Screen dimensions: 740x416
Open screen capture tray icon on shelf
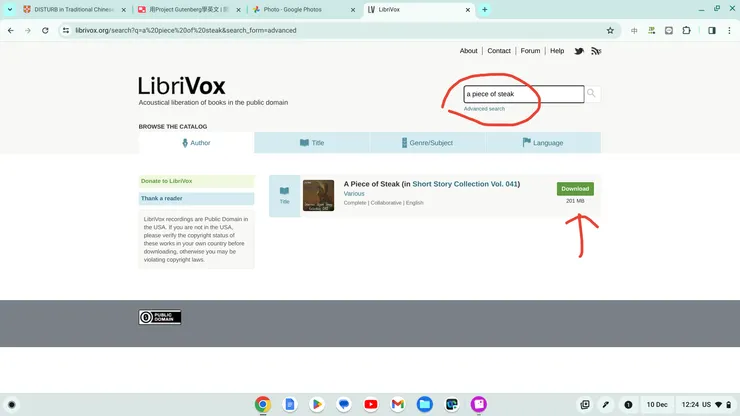585,405
